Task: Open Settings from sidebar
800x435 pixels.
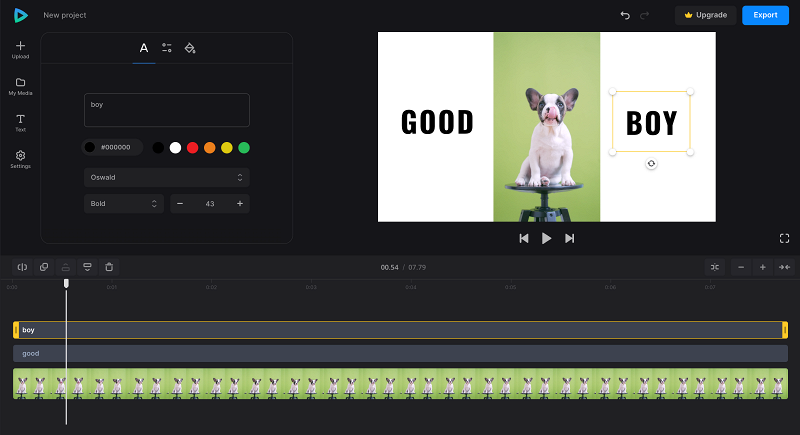Action: pyautogui.click(x=20, y=159)
